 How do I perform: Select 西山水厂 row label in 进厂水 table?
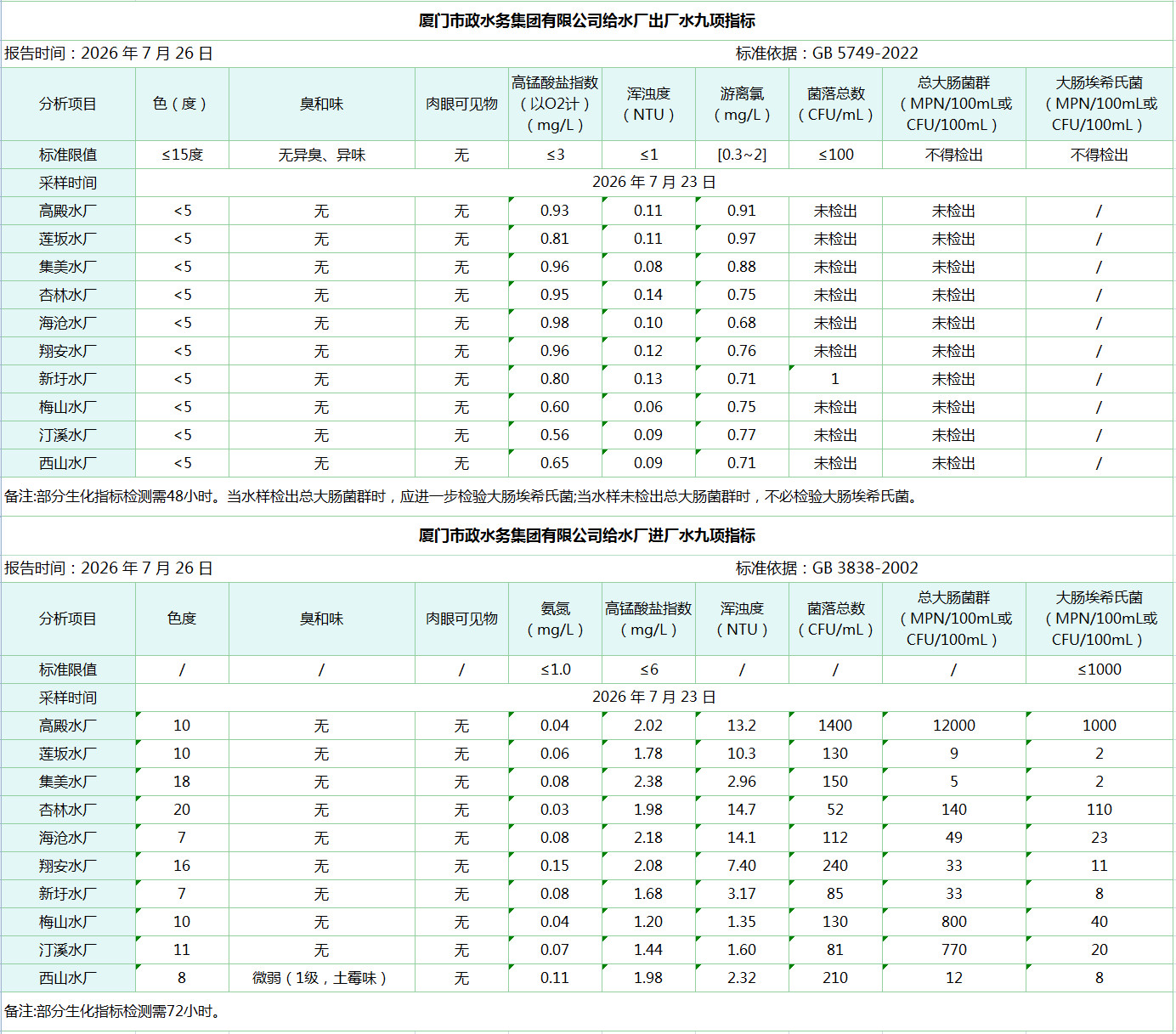point(68,978)
